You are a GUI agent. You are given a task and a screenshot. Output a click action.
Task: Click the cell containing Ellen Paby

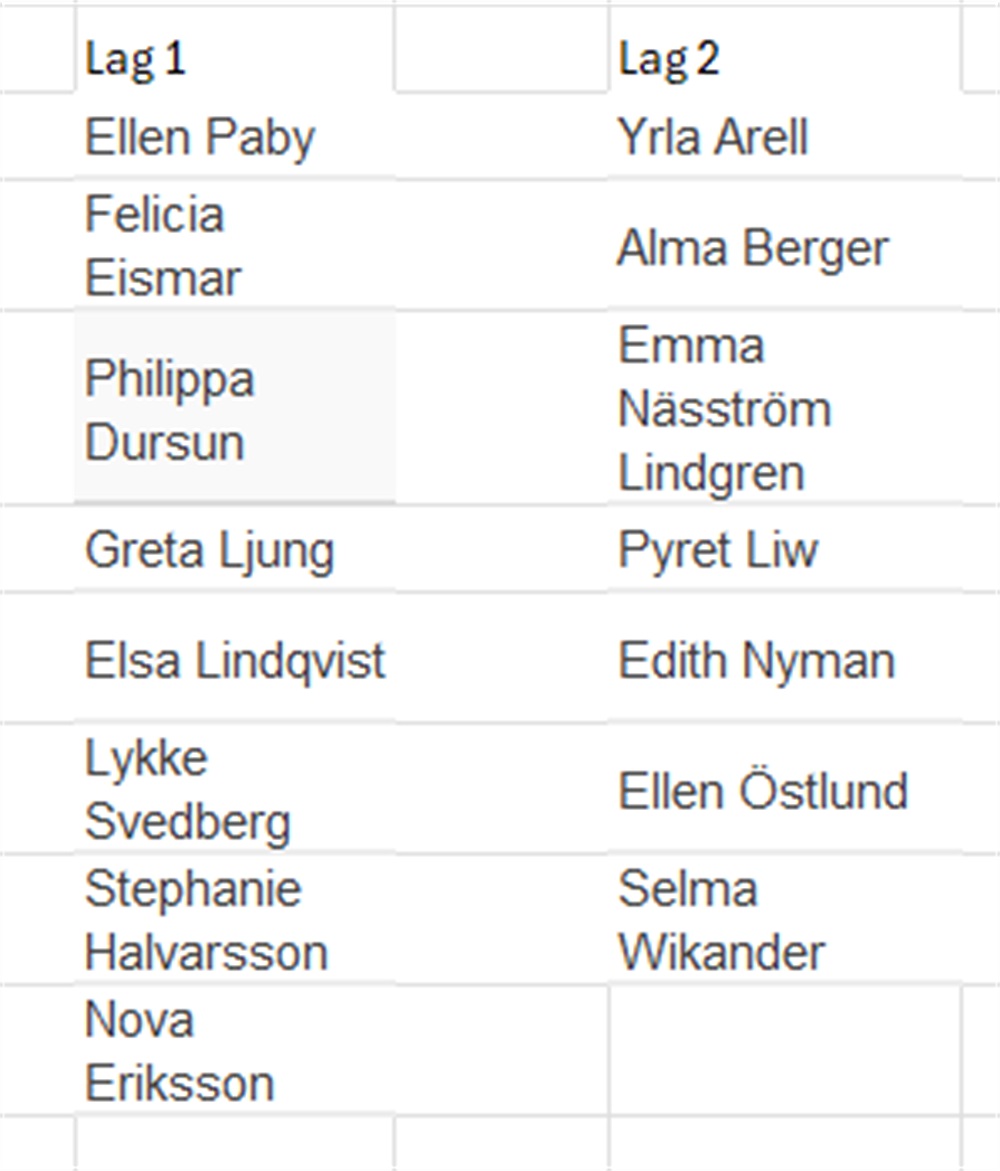pyautogui.click(x=235, y=137)
